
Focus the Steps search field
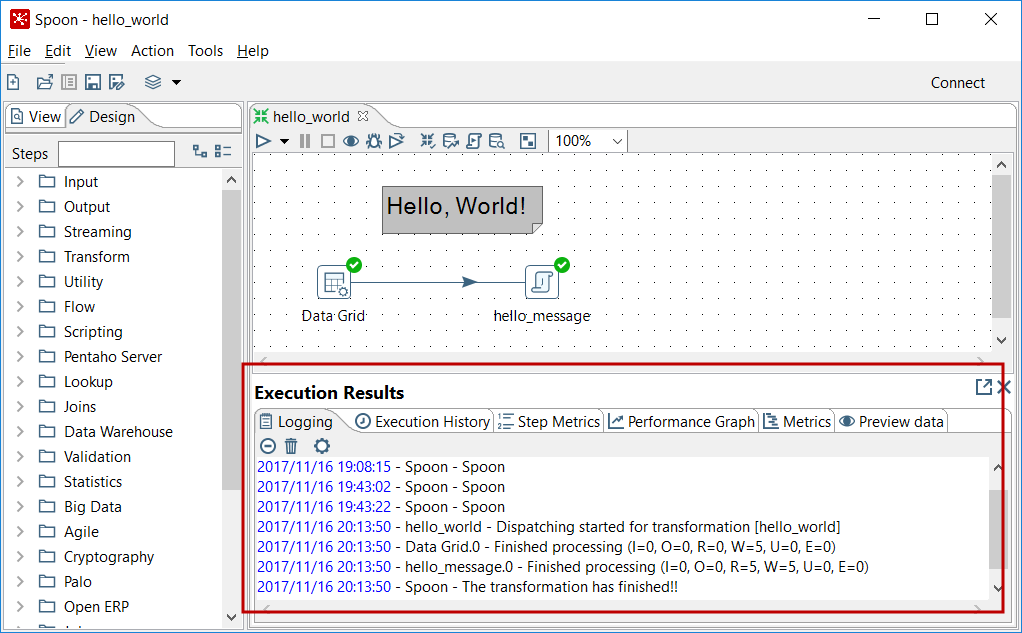tap(117, 154)
